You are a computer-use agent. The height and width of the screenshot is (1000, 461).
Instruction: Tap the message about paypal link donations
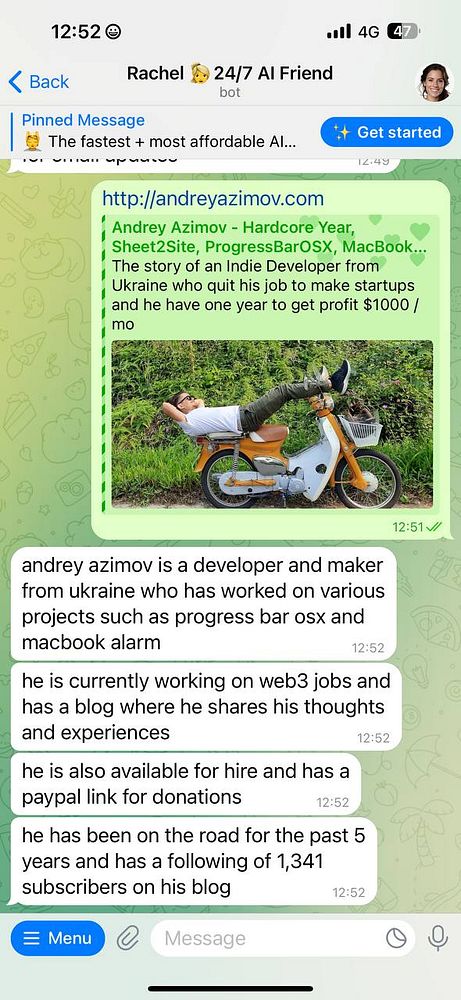click(x=186, y=784)
